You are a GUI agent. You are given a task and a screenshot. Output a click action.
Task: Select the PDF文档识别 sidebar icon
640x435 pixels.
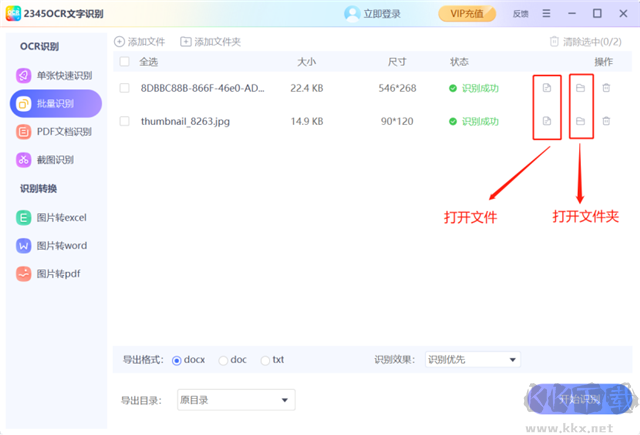(x=23, y=131)
